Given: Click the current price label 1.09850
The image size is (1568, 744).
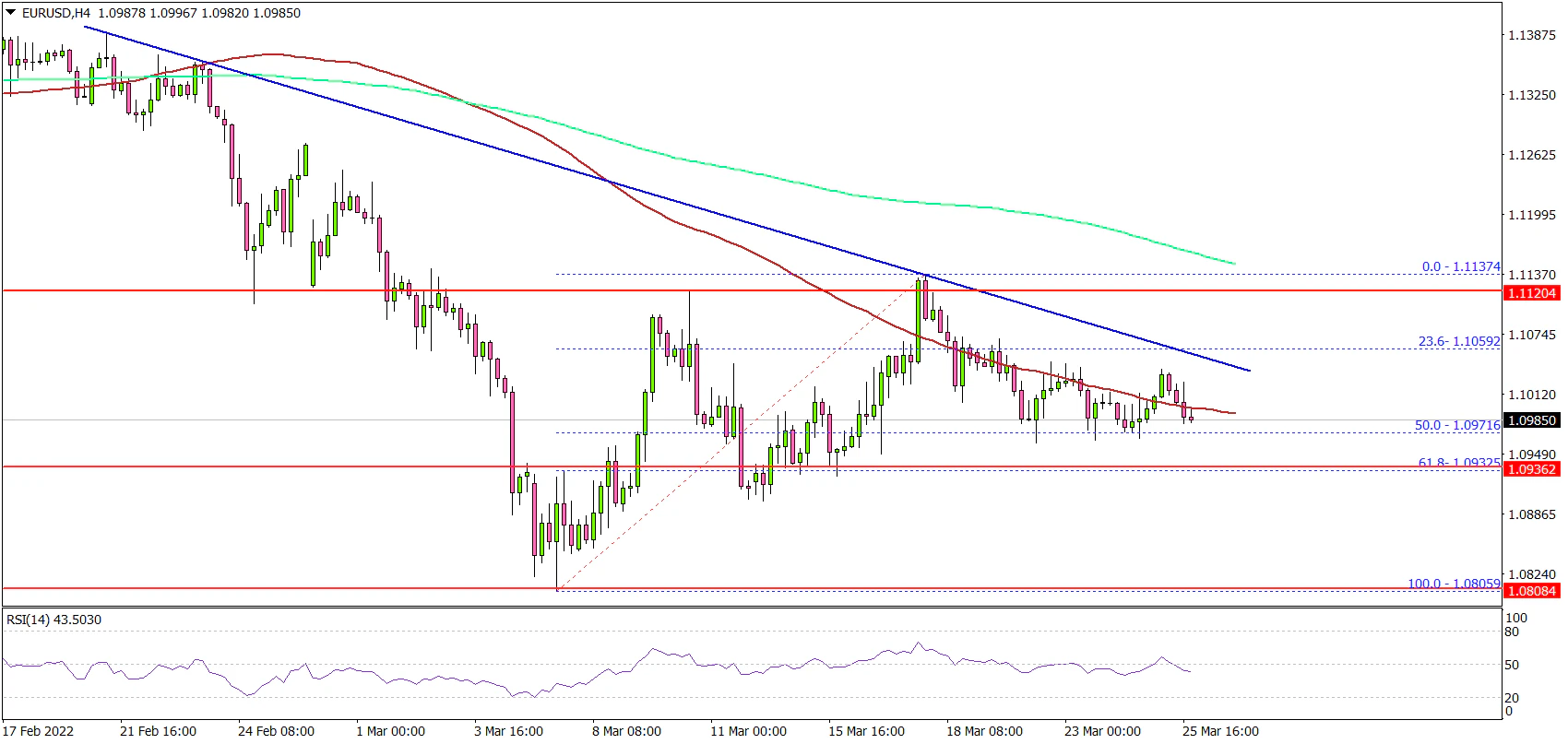Looking at the screenshot, I should click(x=1531, y=420).
